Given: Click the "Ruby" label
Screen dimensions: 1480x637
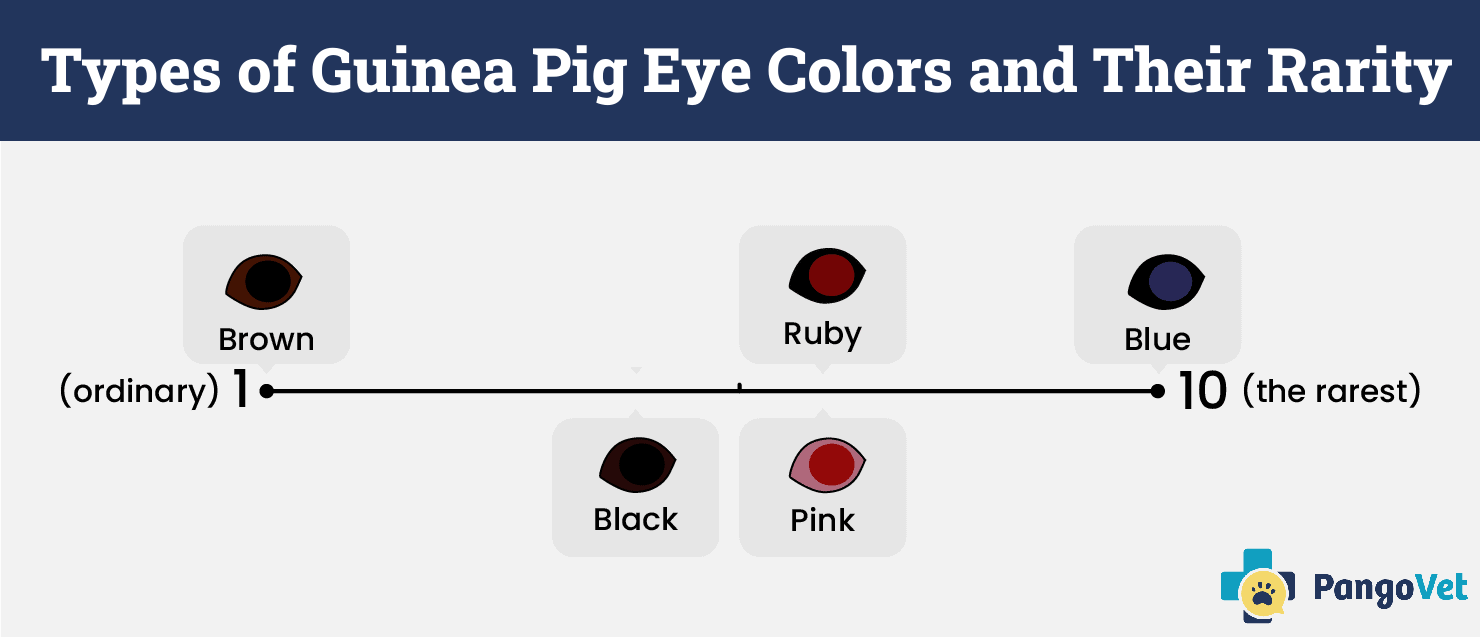Looking at the screenshot, I should pyautogui.click(x=822, y=333).
